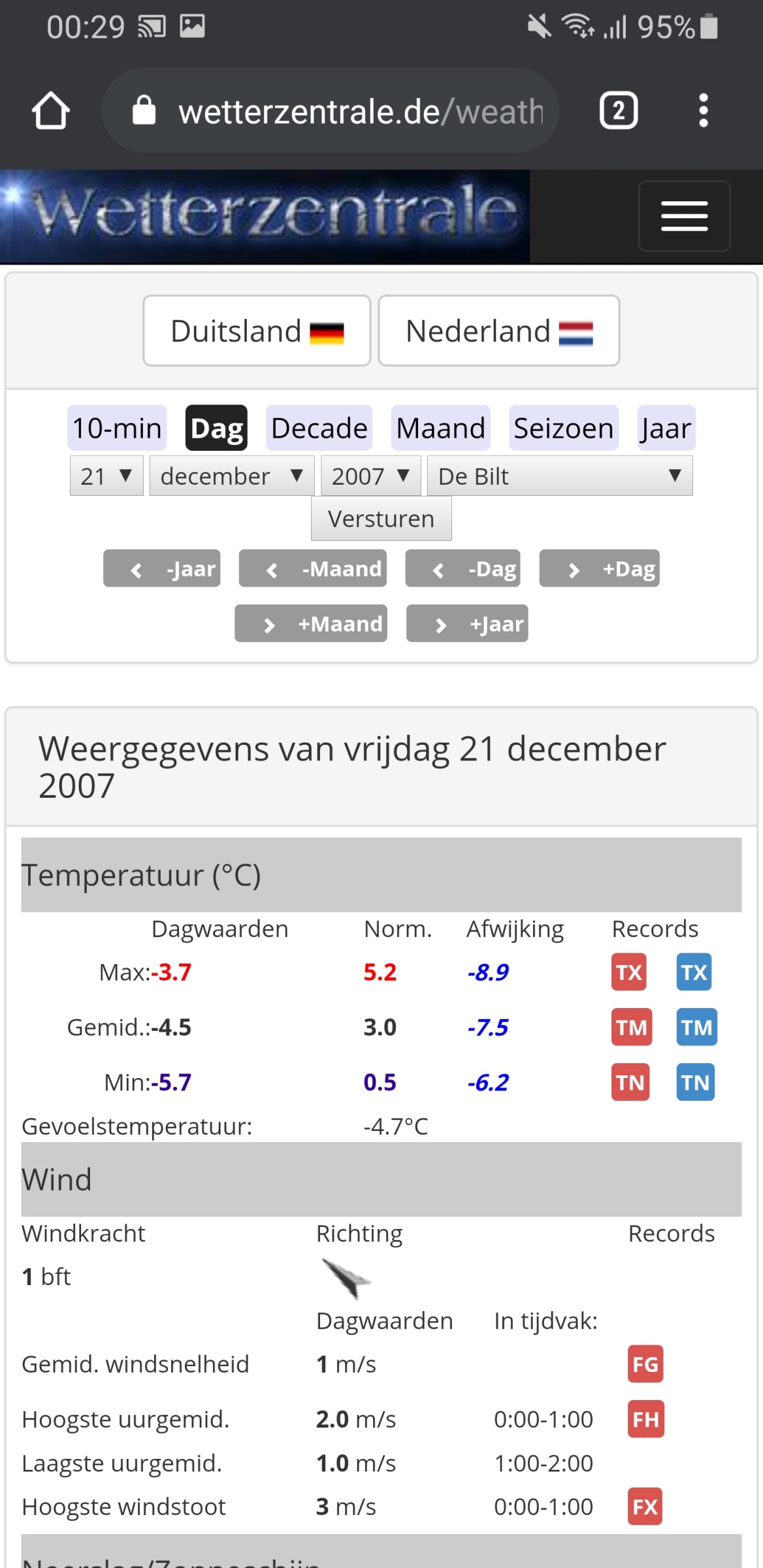Screen dimensions: 763x1568
Task: Expand the month dropdown showing december
Action: 232,476
